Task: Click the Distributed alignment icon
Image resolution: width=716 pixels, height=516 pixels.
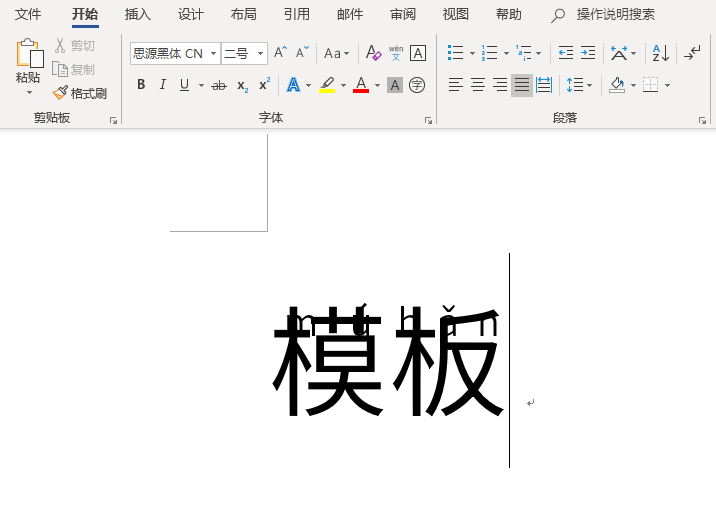Action: [544, 85]
